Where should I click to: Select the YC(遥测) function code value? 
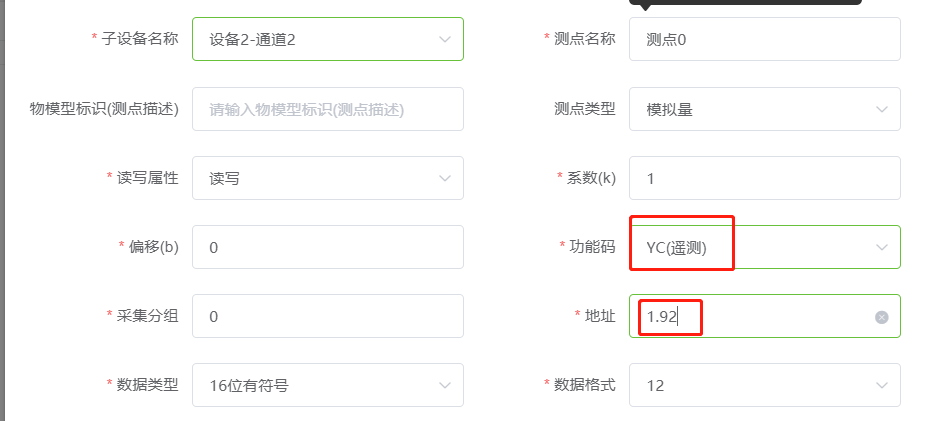point(765,247)
